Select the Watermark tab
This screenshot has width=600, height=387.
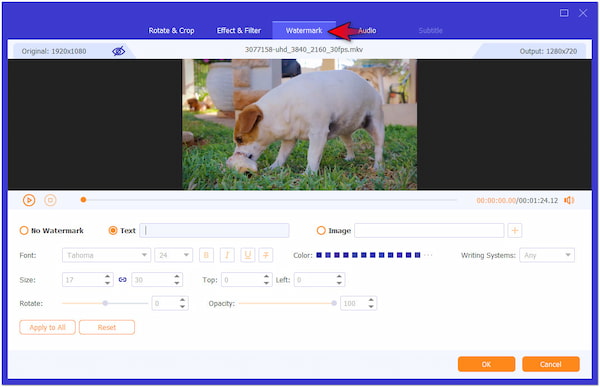click(x=304, y=31)
